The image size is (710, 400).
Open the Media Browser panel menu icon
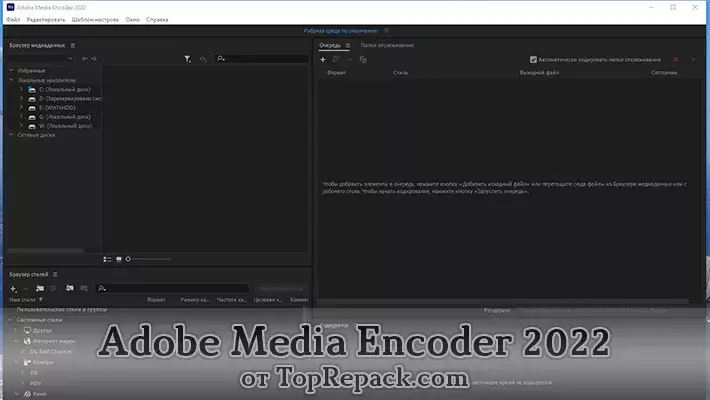pyautogui.click(x=73, y=45)
